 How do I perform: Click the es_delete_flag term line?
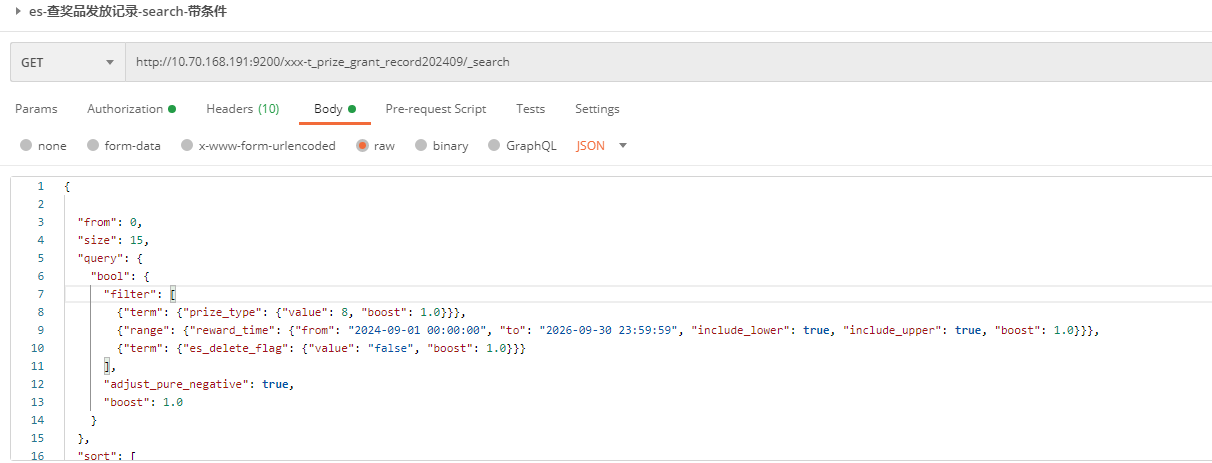coord(321,348)
